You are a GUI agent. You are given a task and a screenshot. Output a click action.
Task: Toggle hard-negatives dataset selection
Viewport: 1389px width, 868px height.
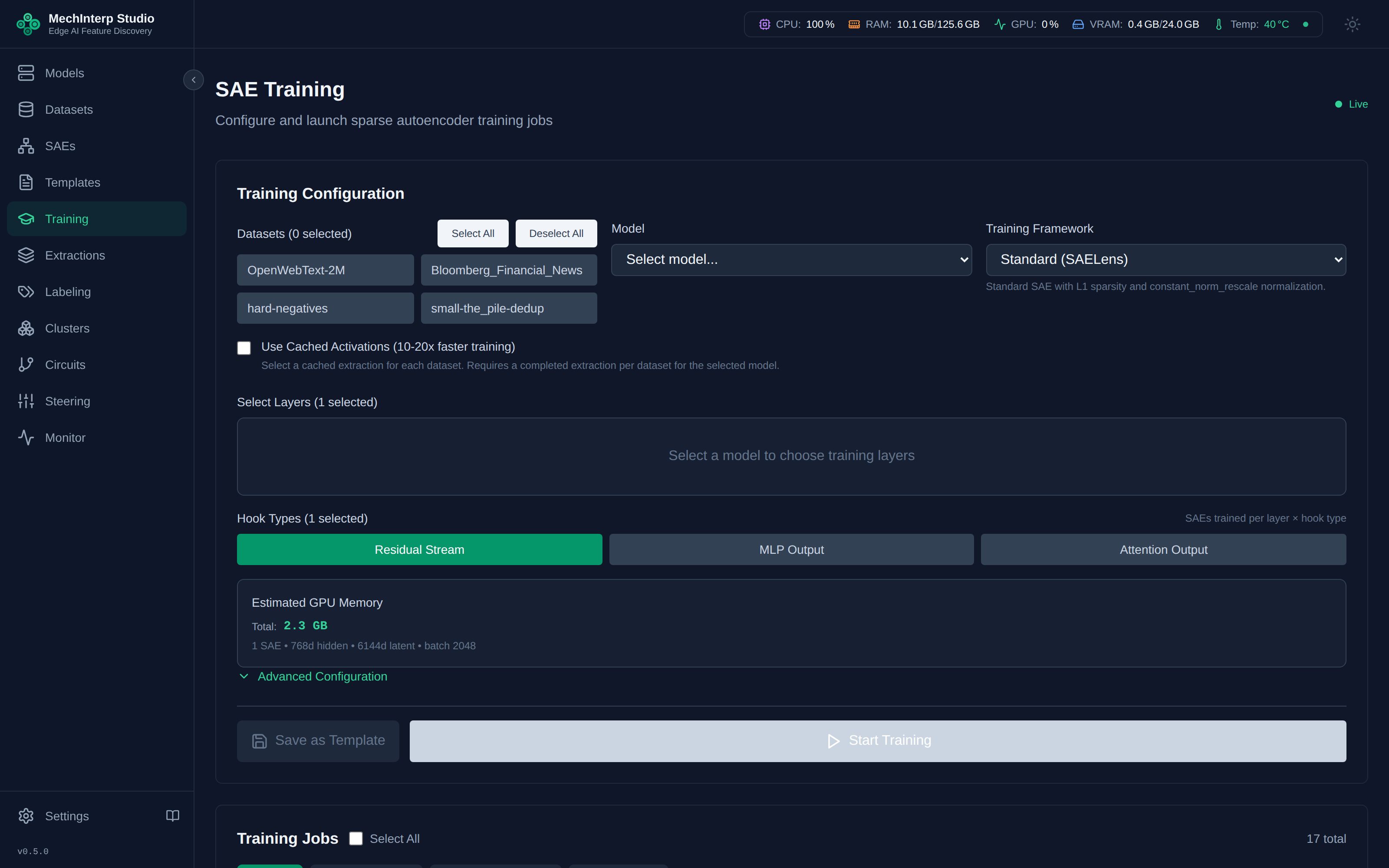pyautogui.click(x=325, y=308)
